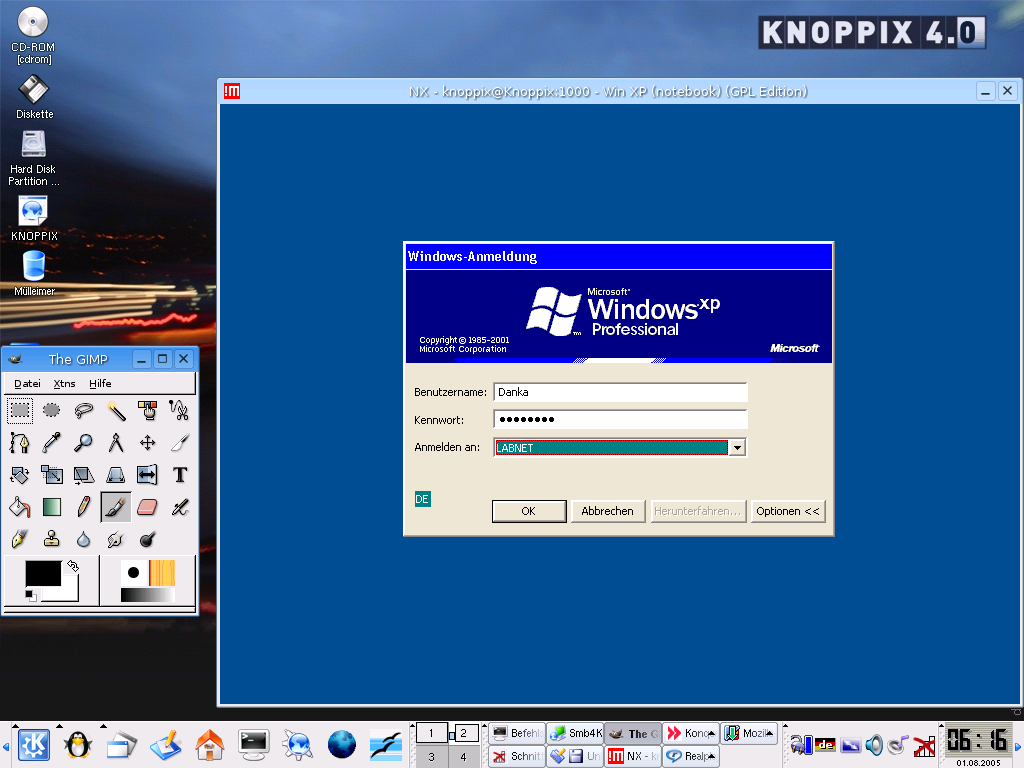Select the Bucket Fill tool

click(20, 507)
